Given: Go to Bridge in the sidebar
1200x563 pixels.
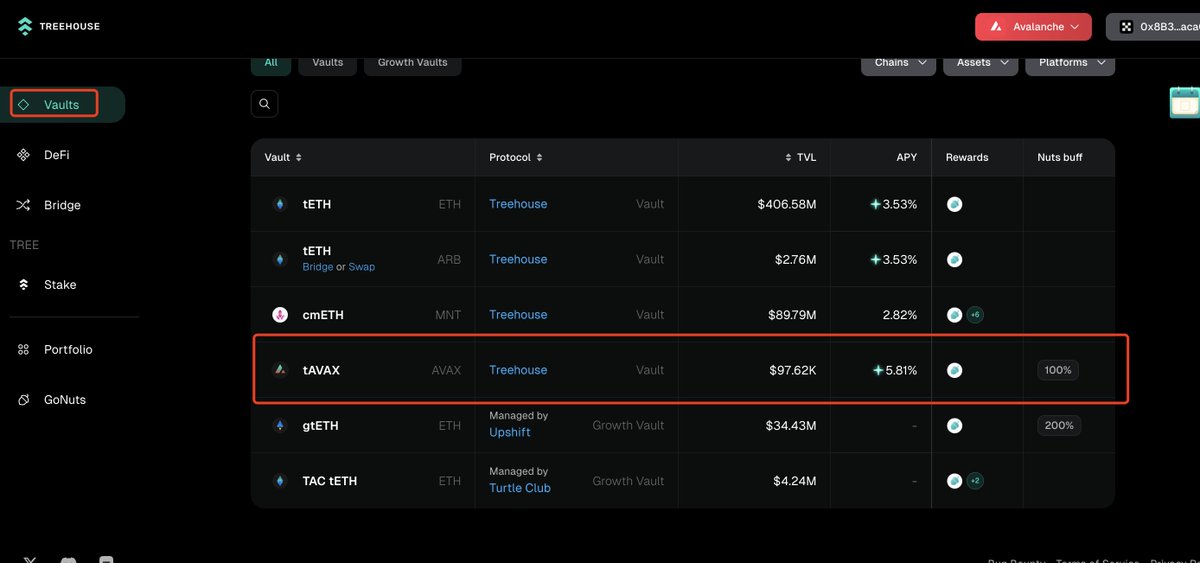Looking at the screenshot, I should 62,205.
